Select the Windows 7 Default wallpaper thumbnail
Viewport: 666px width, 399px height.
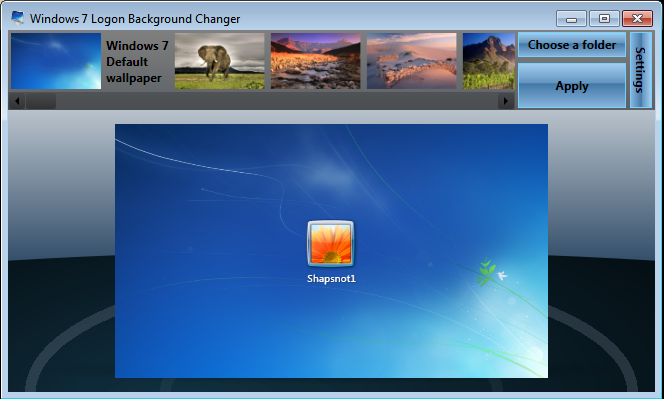click(56, 61)
